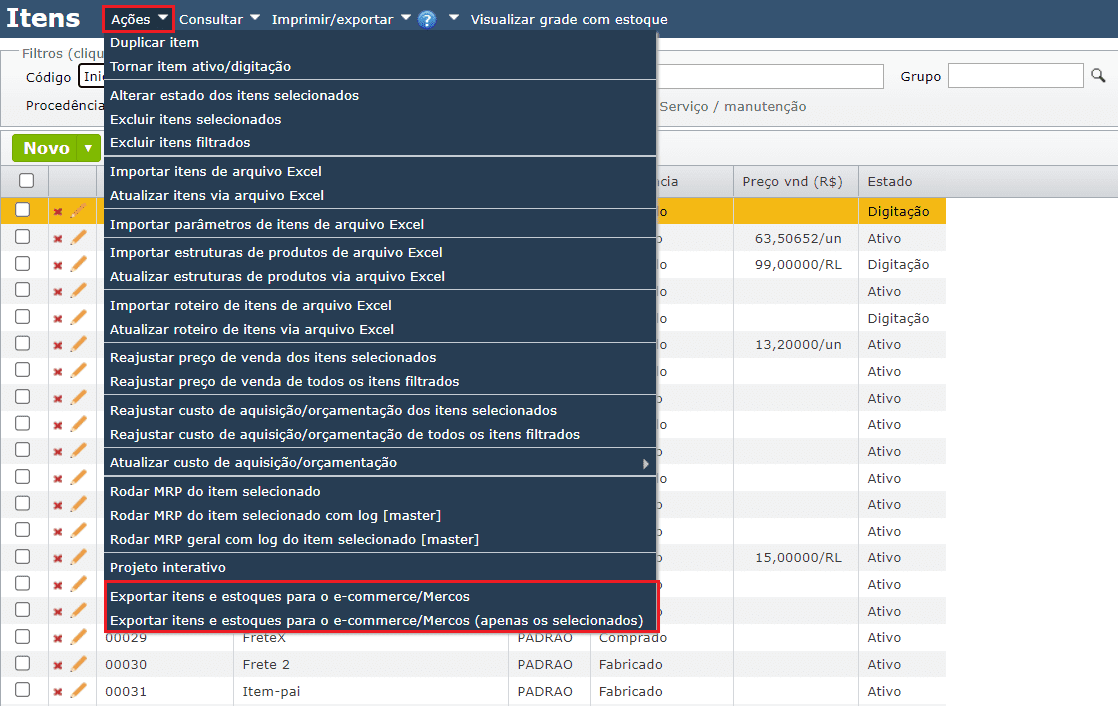1118x706 pixels.
Task: Click the pencil edit icon for item 00031
Action: point(79,691)
